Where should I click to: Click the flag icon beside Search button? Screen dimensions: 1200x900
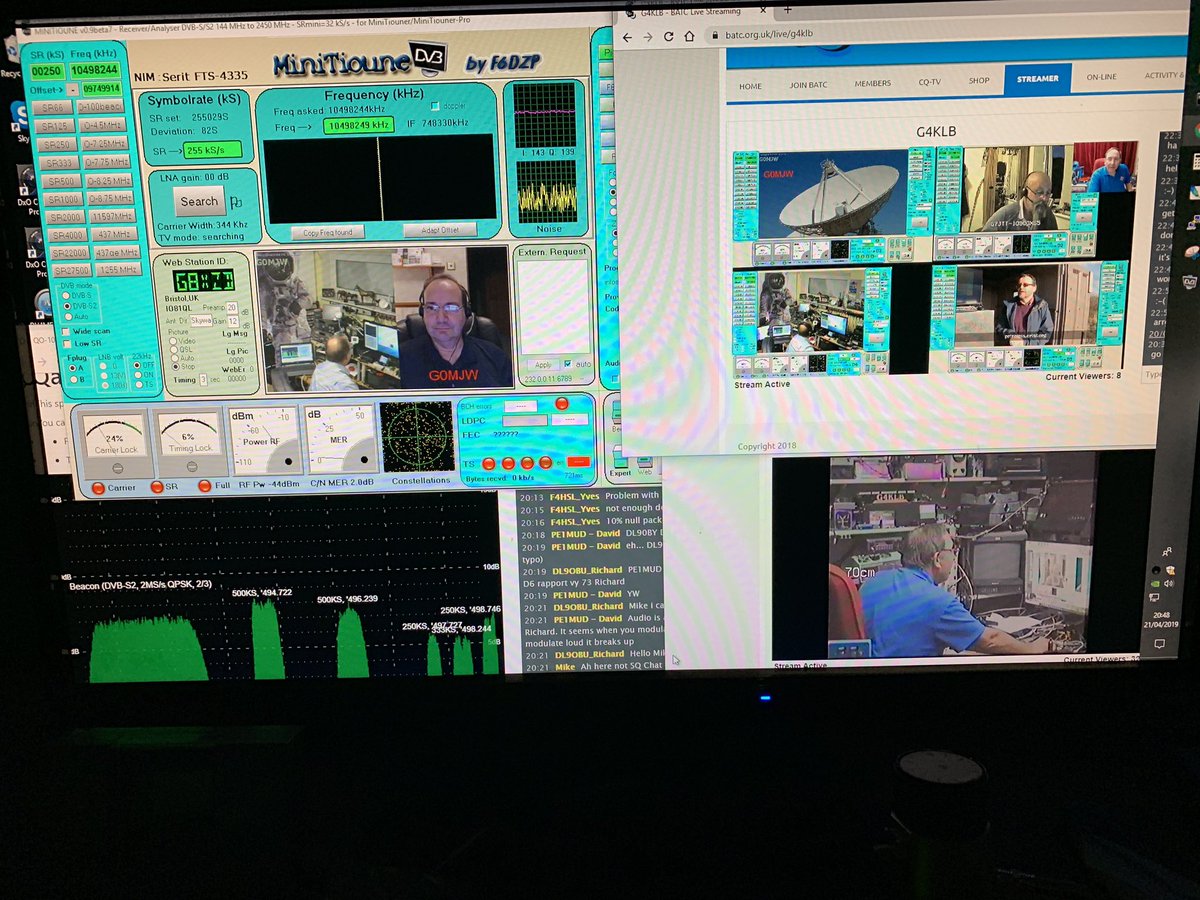point(236,201)
